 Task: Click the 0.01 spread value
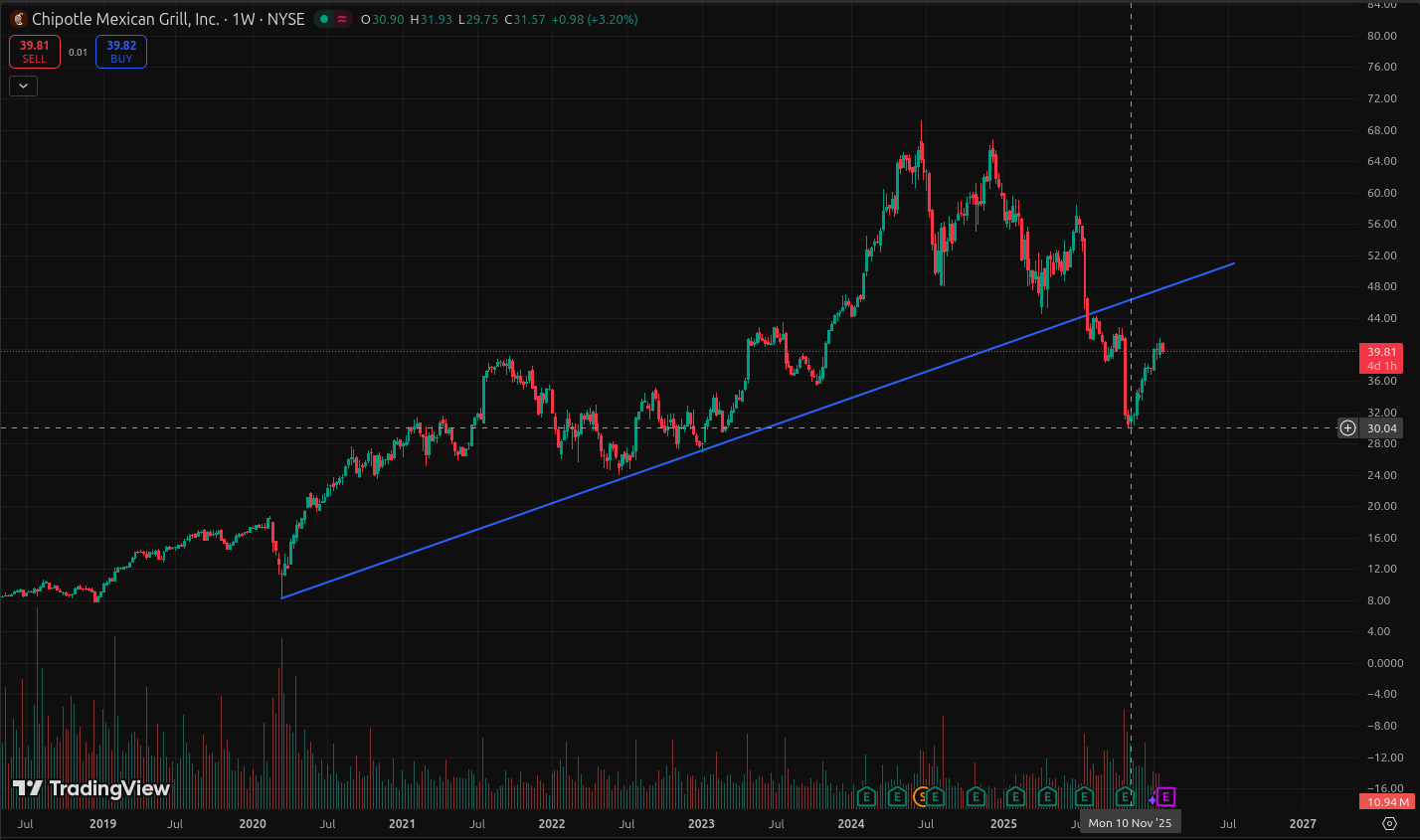click(x=78, y=52)
